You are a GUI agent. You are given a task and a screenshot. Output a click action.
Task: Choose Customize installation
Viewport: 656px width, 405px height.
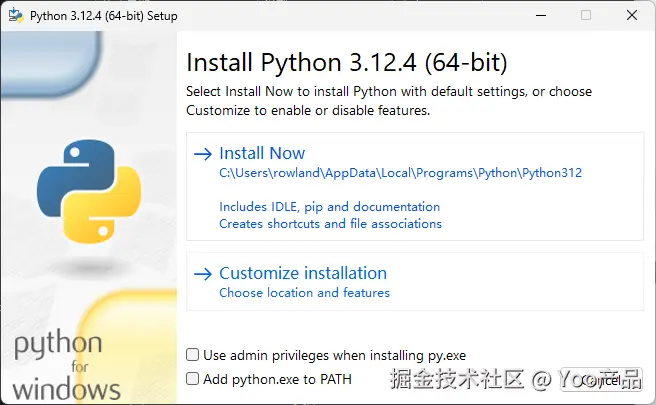tap(415, 282)
